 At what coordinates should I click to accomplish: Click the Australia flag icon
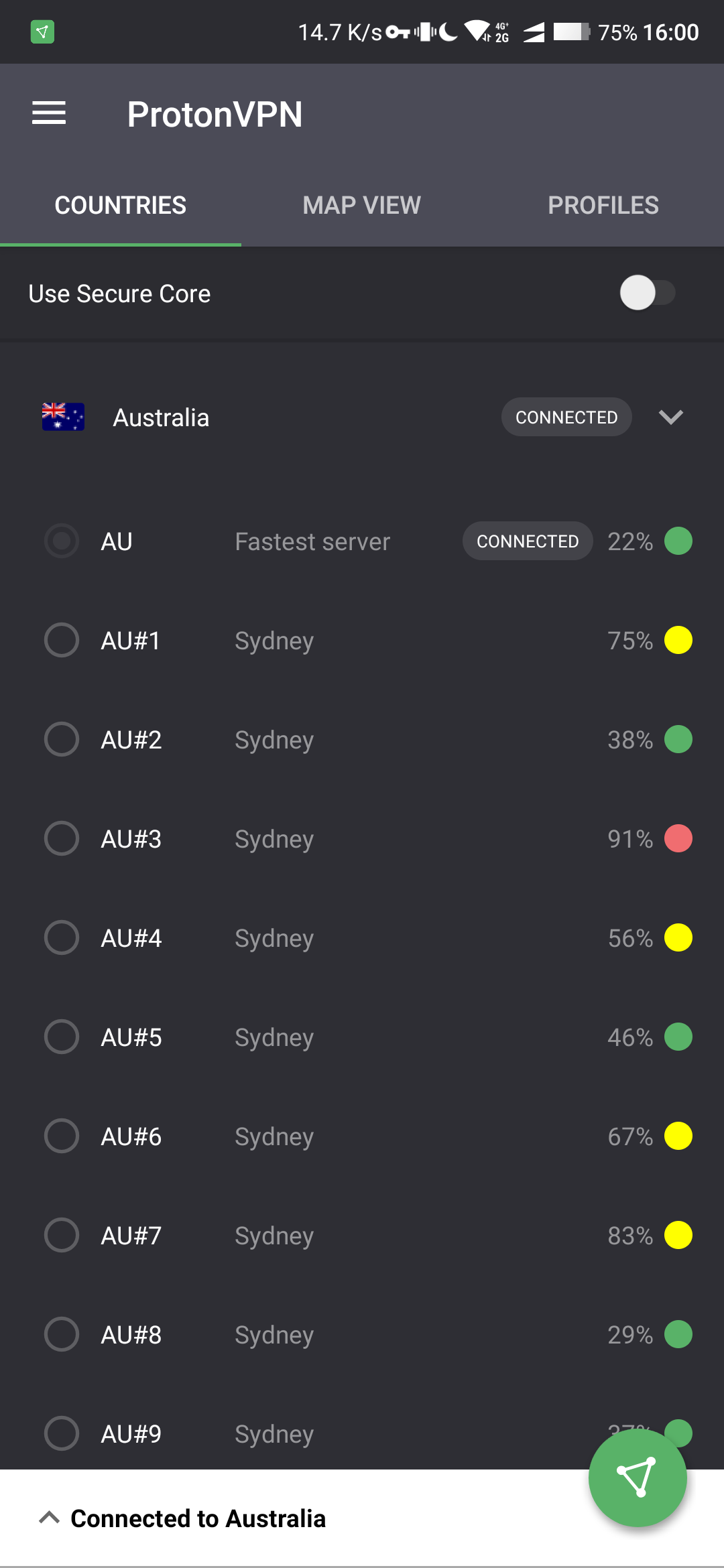(x=62, y=416)
